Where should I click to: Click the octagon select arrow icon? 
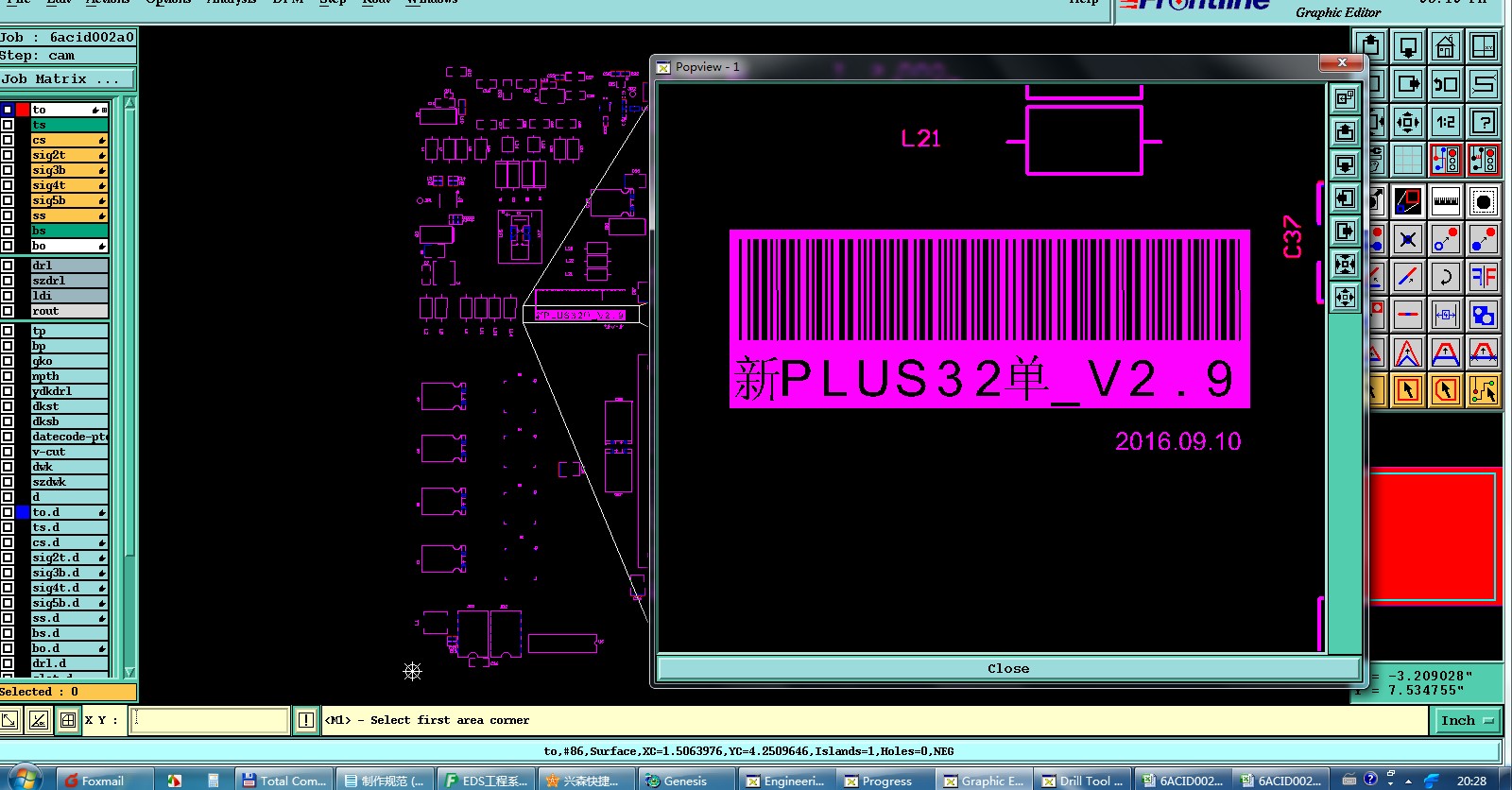click(x=1446, y=390)
